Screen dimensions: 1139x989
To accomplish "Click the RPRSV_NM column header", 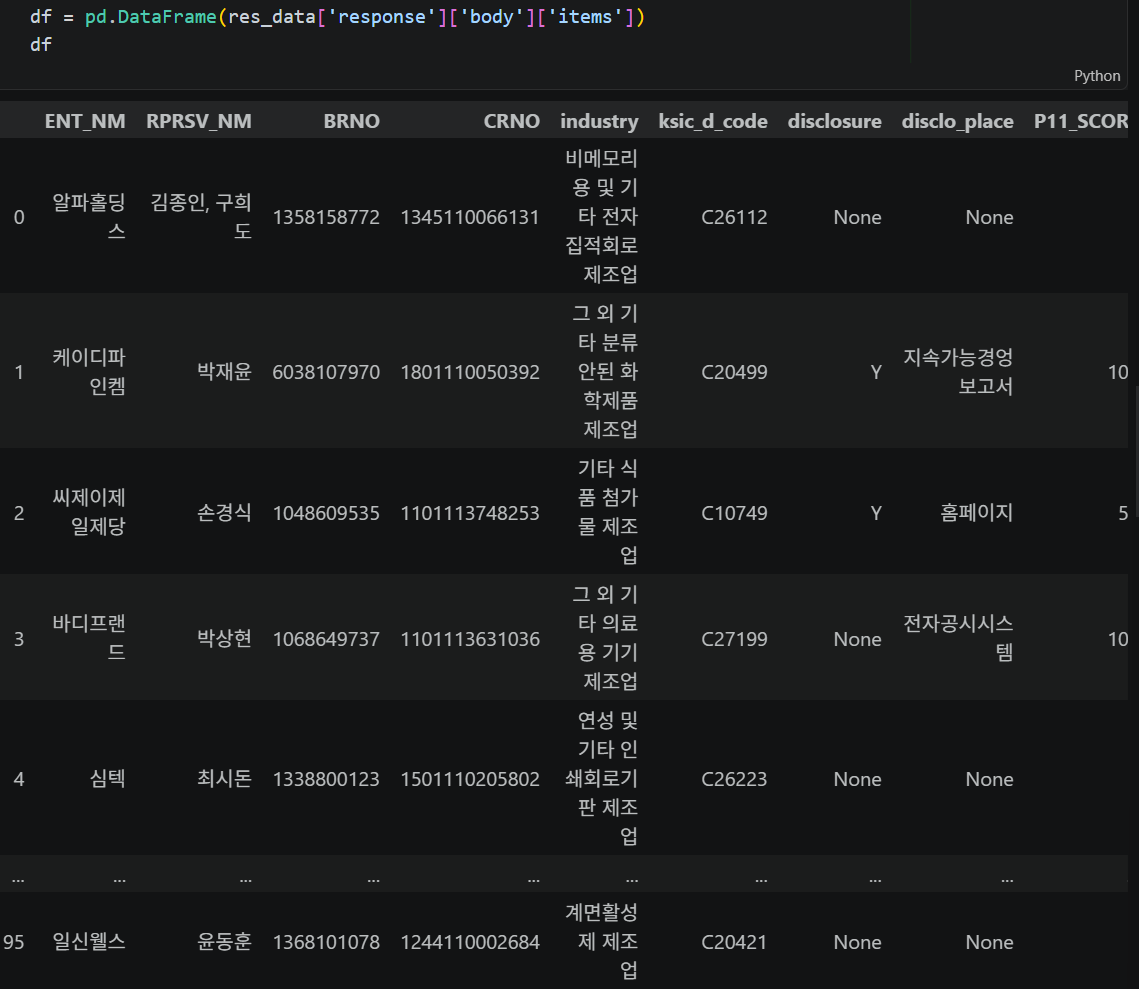I will 199,121.
